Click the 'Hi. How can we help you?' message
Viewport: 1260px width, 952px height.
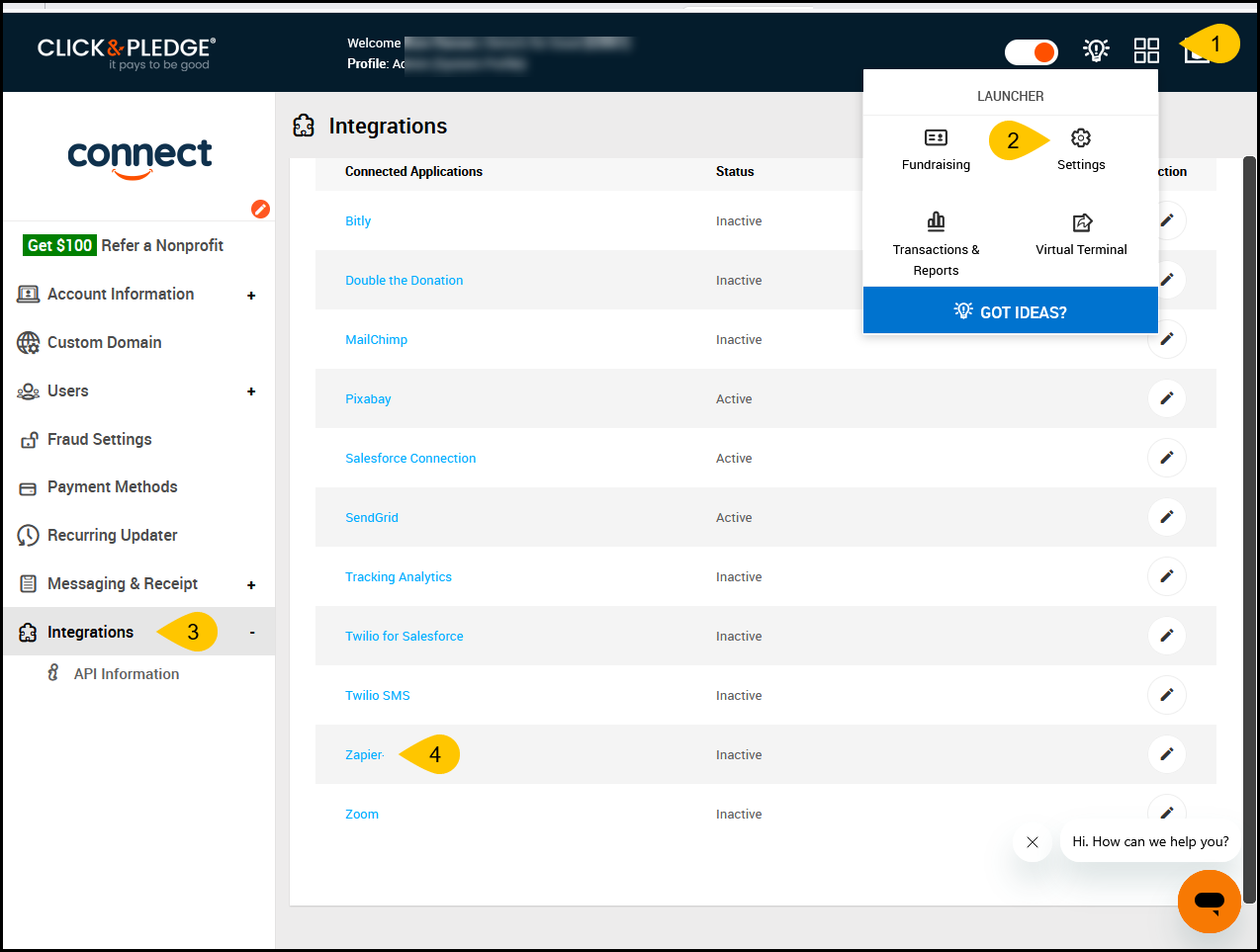click(1150, 841)
